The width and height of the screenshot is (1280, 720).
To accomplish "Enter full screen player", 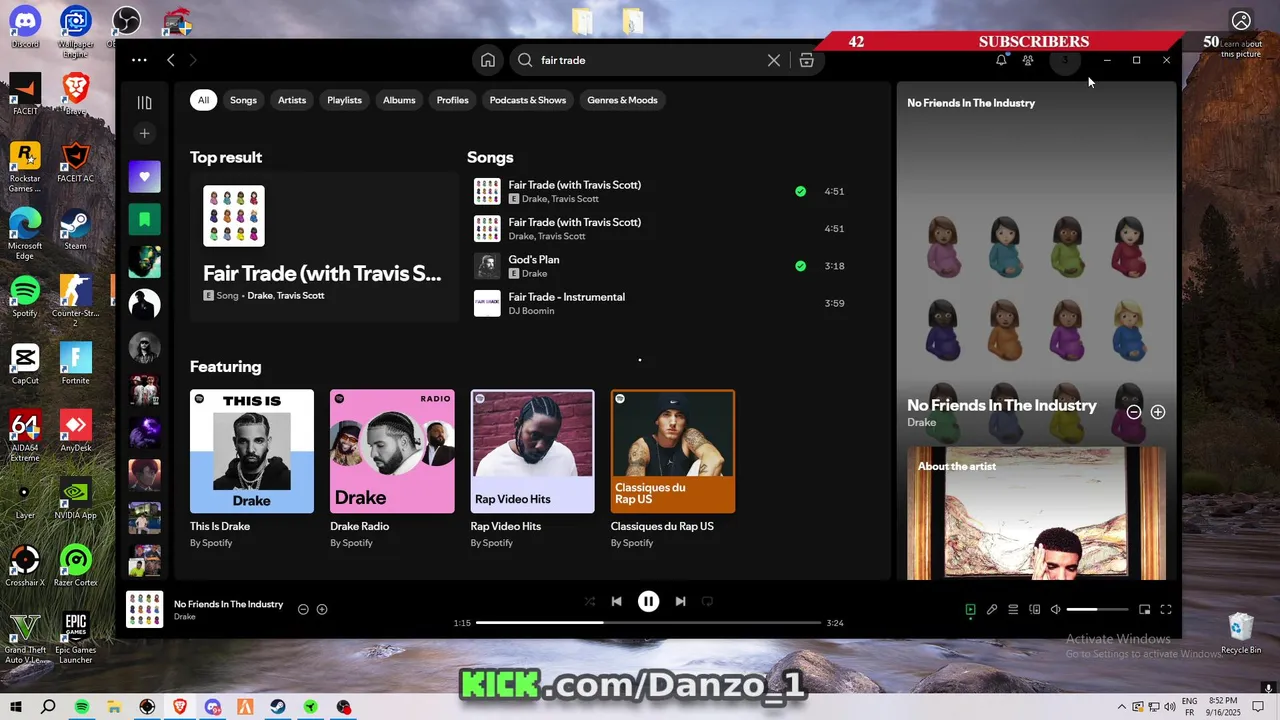I will click(x=1166, y=609).
